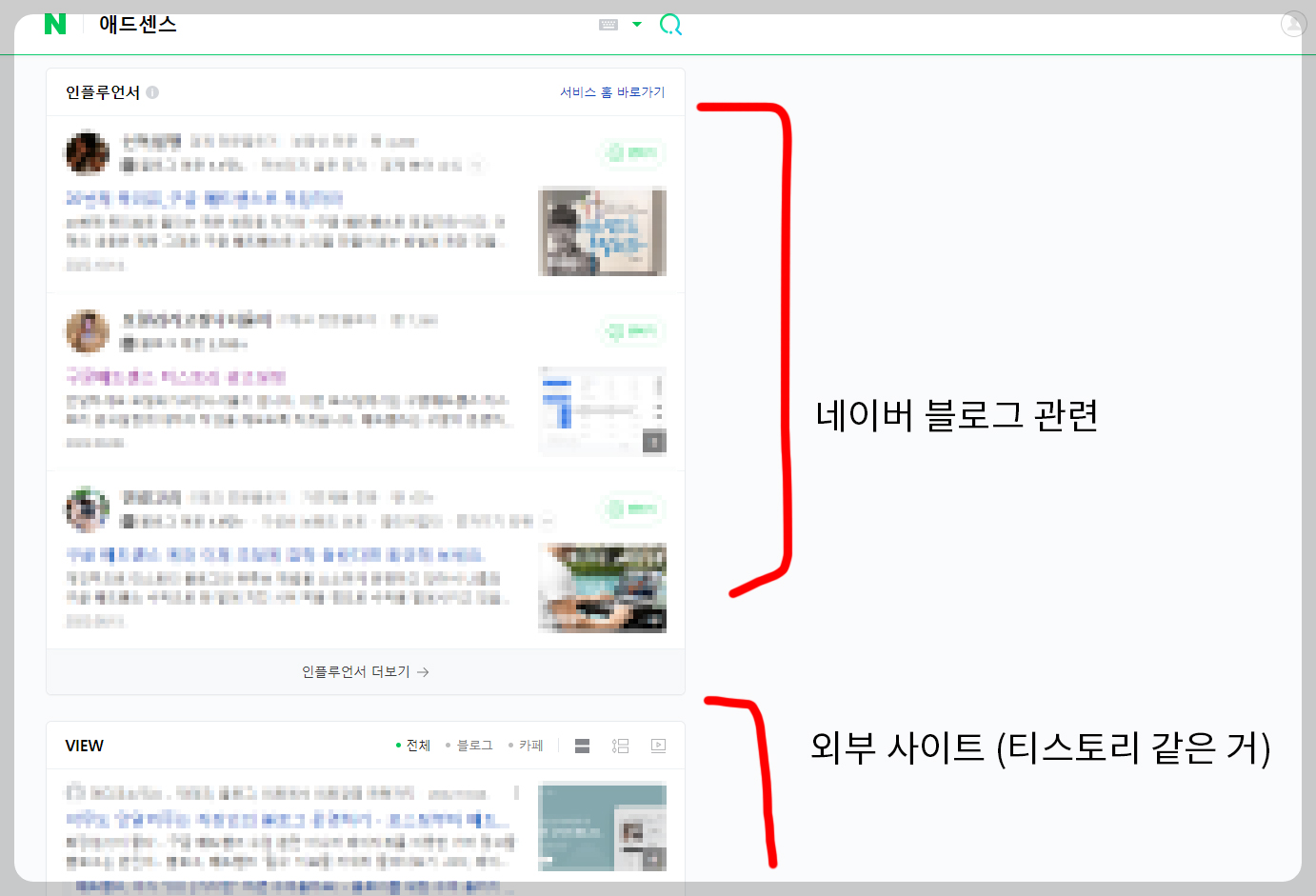Image resolution: width=1316 pixels, height=896 pixels.
Task: Open the third influencer's blue post title
Action: tap(275, 554)
